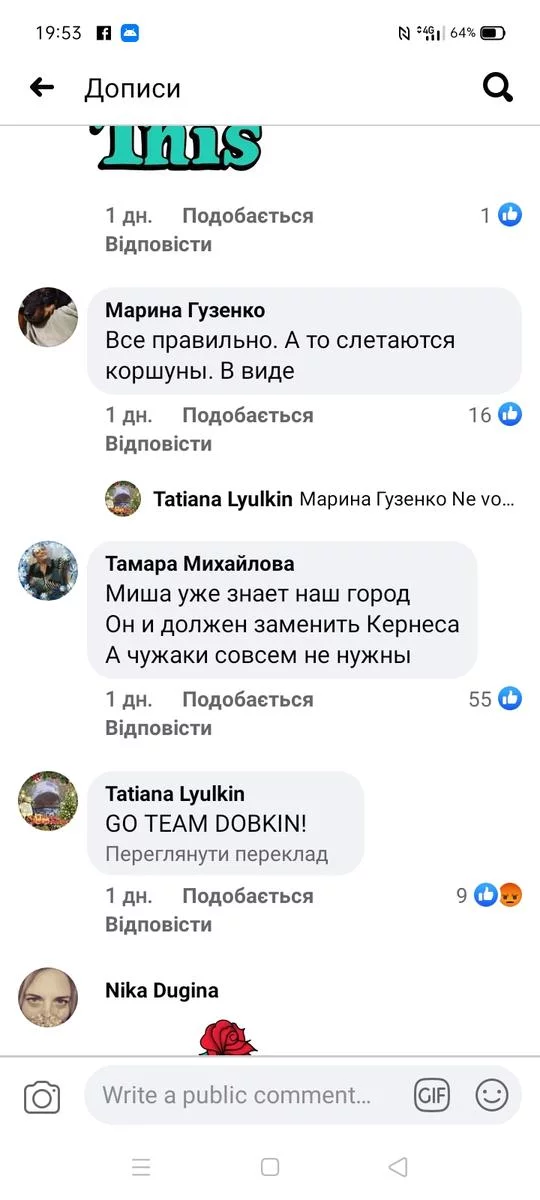Open Nika Dugina's profile name
540x1200 pixels.
(x=162, y=990)
